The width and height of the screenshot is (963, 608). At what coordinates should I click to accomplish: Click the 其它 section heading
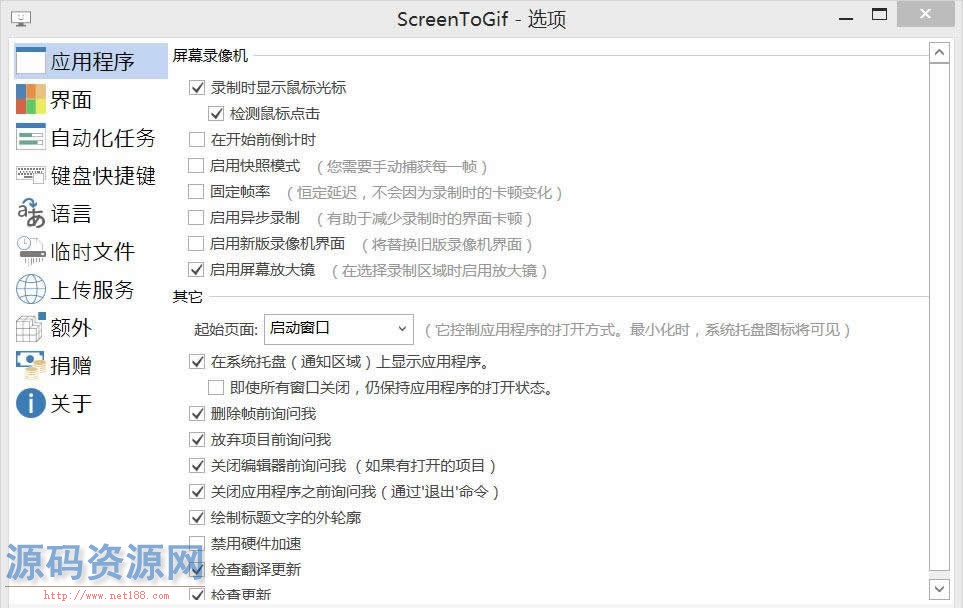point(187,297)
